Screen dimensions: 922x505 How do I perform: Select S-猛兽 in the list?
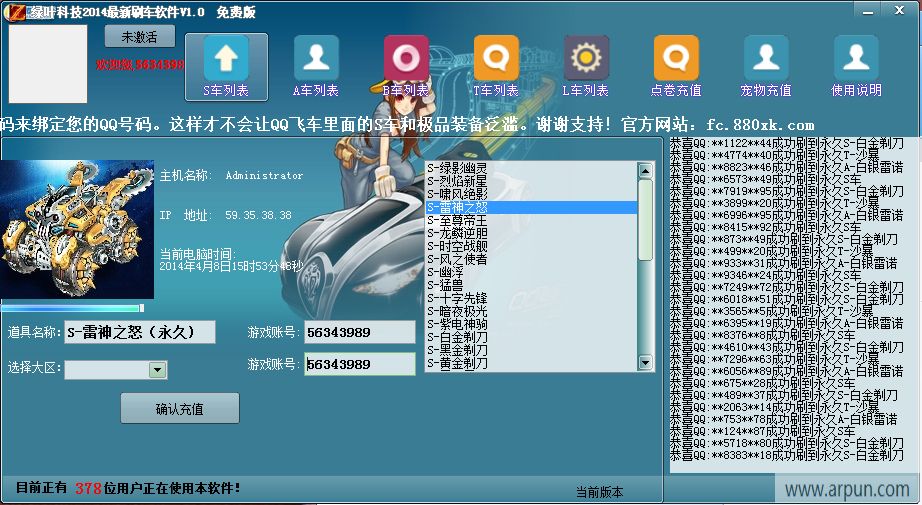tap(532, 286)
